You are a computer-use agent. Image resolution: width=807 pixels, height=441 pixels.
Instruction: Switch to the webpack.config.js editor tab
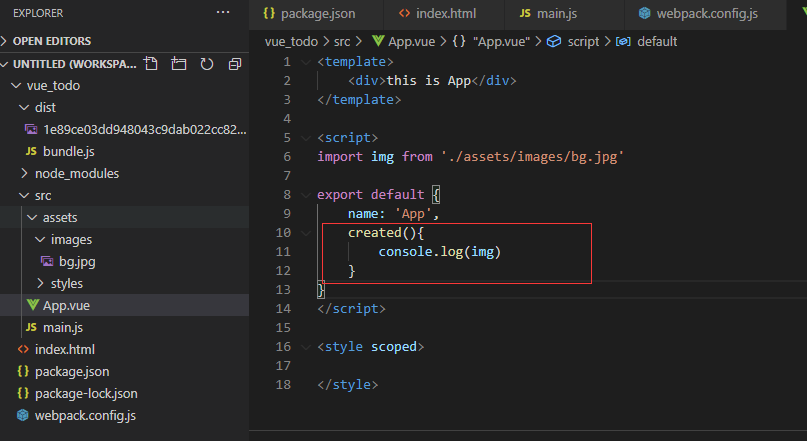coord(705,14)
